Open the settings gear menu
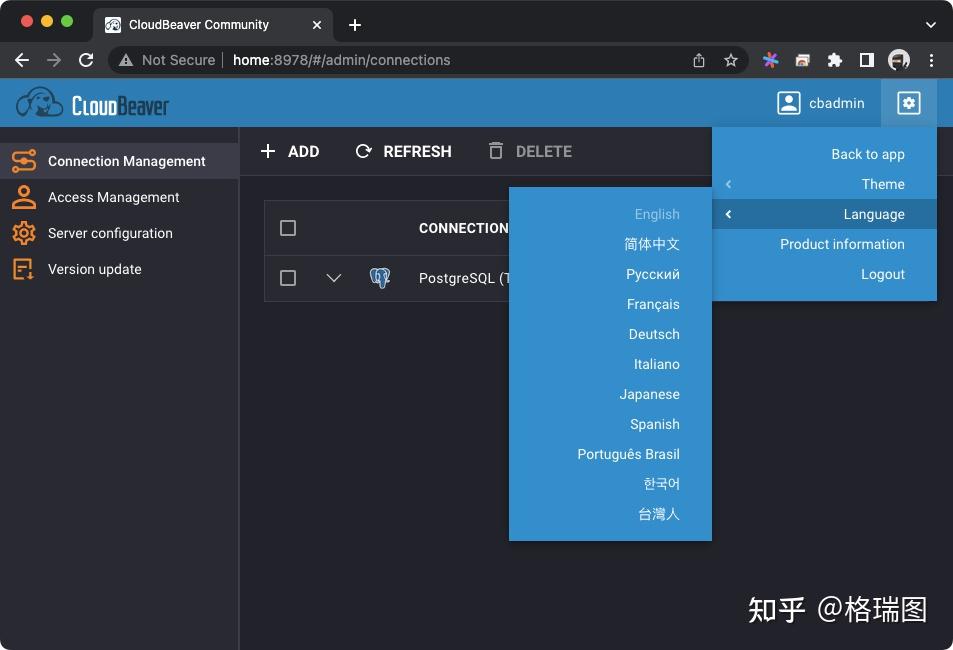 click(x=907, y=103)
